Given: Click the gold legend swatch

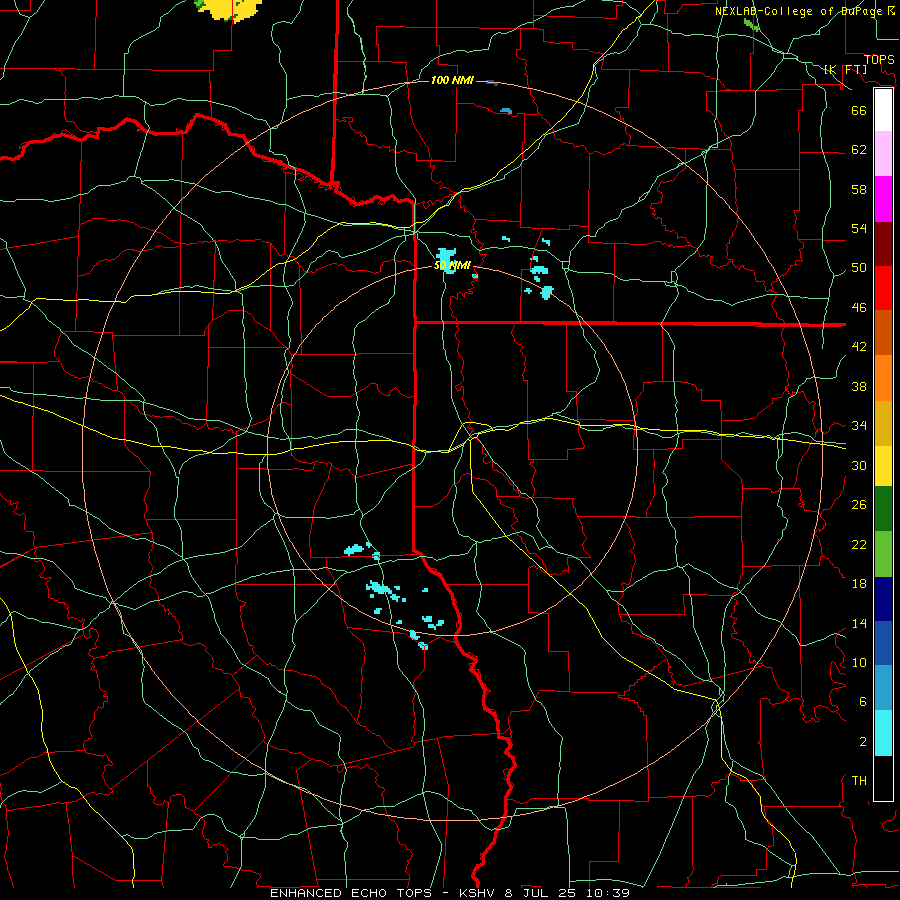Looking at the screenshot, I should click(883, 424).
